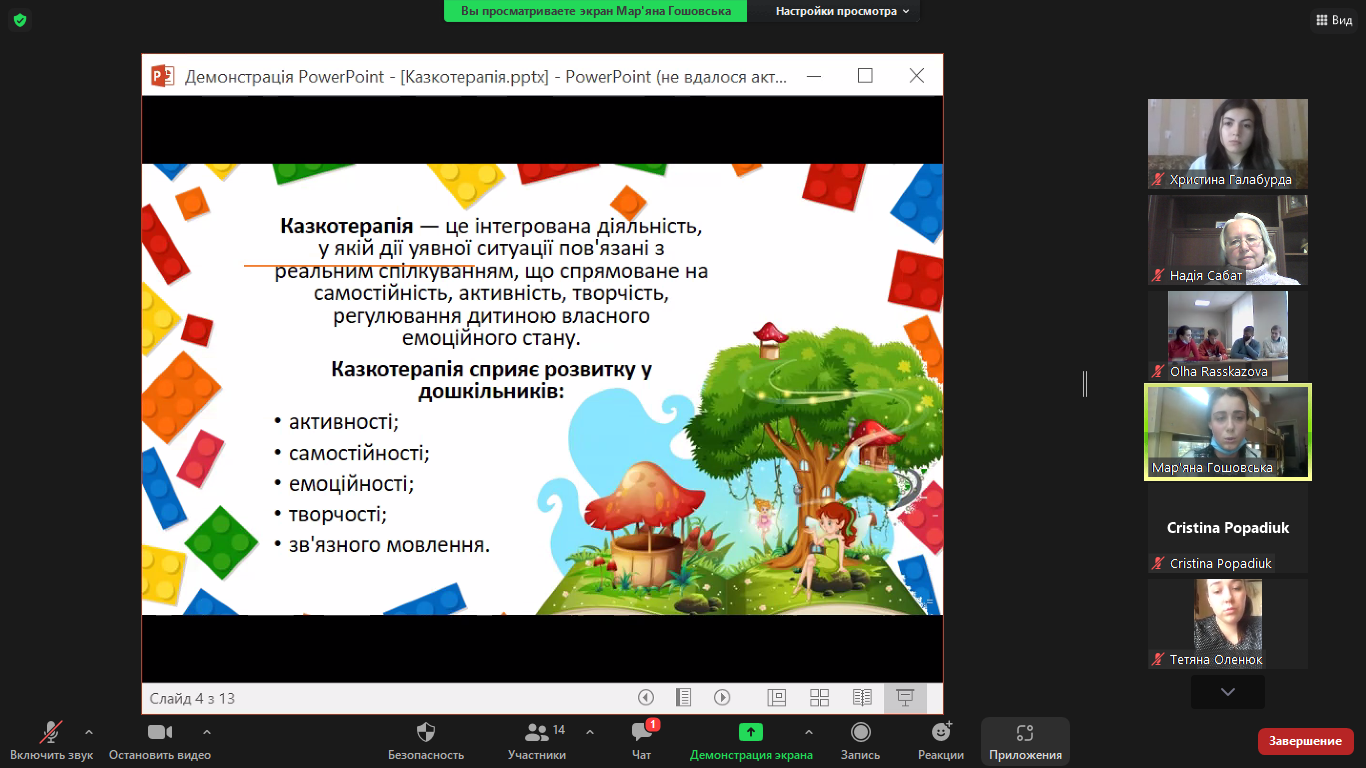Click the red Завершение end button

click(1305, 741)
